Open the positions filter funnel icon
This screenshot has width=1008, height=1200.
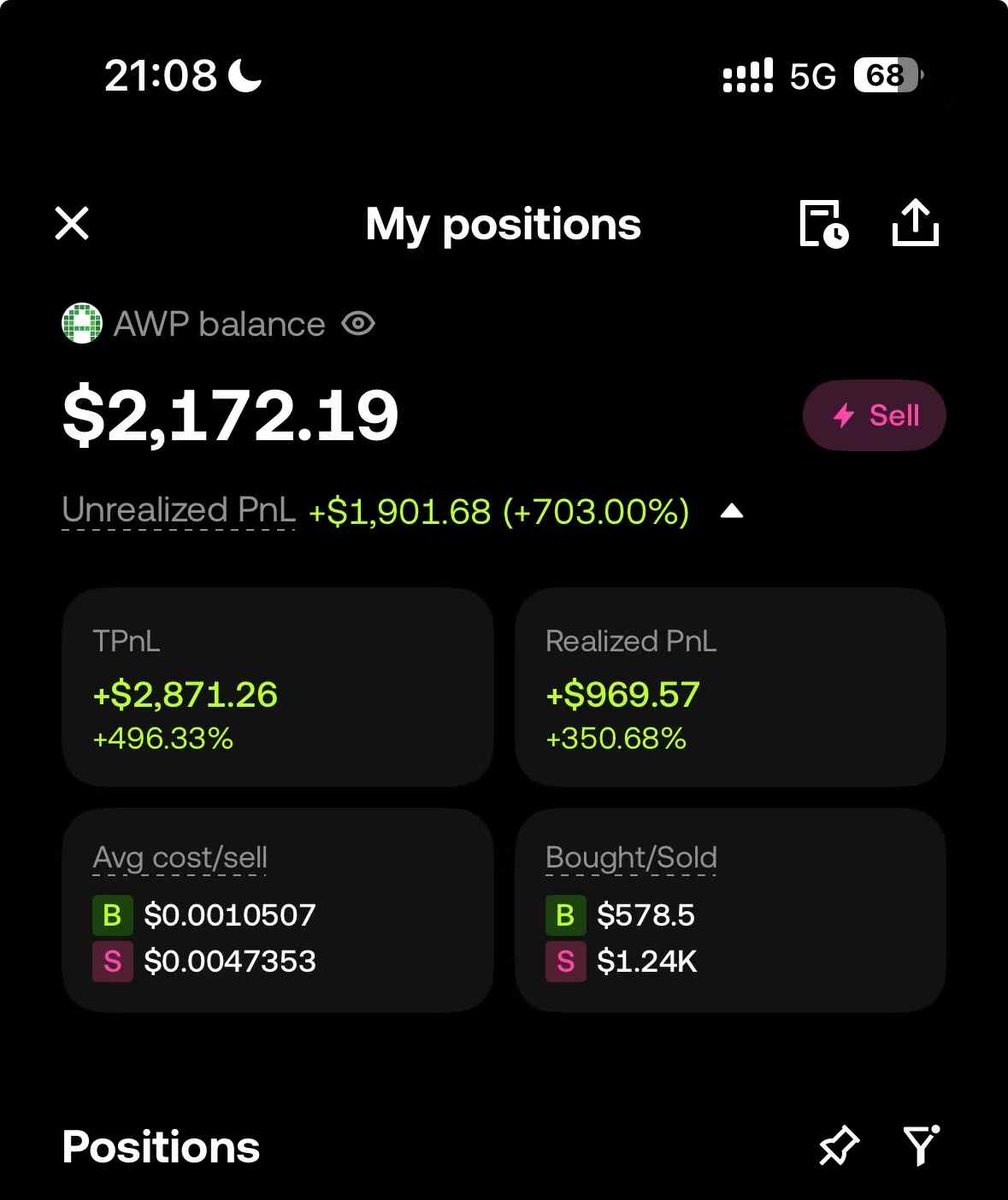click(x=921, y=1146)
